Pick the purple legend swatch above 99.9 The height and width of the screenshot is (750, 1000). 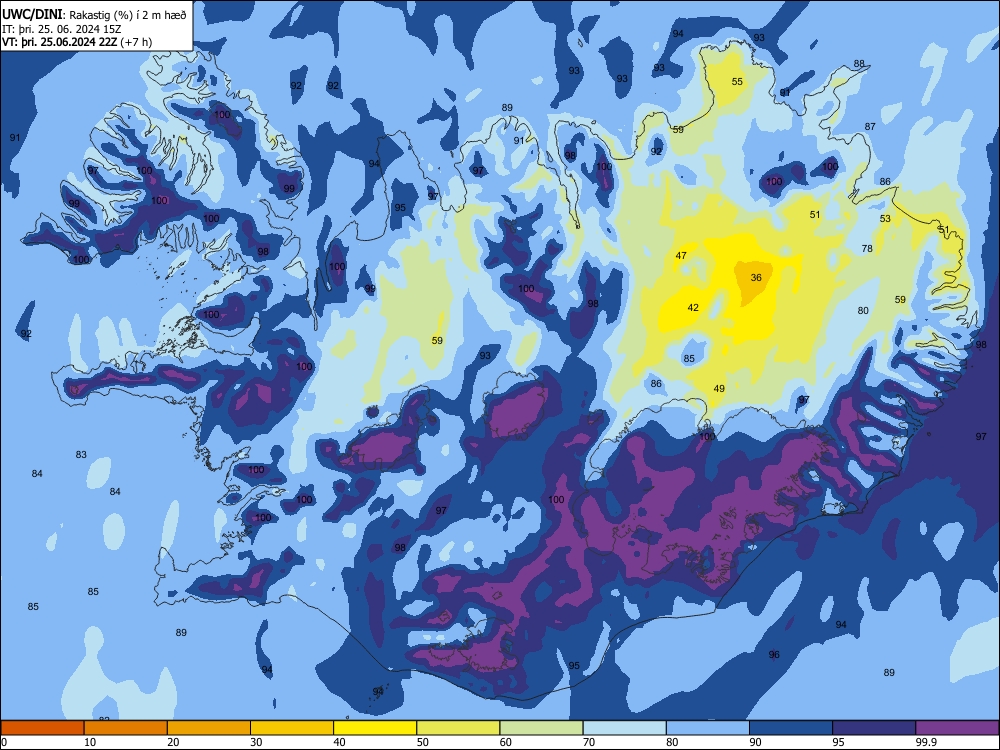pos(957,728)
